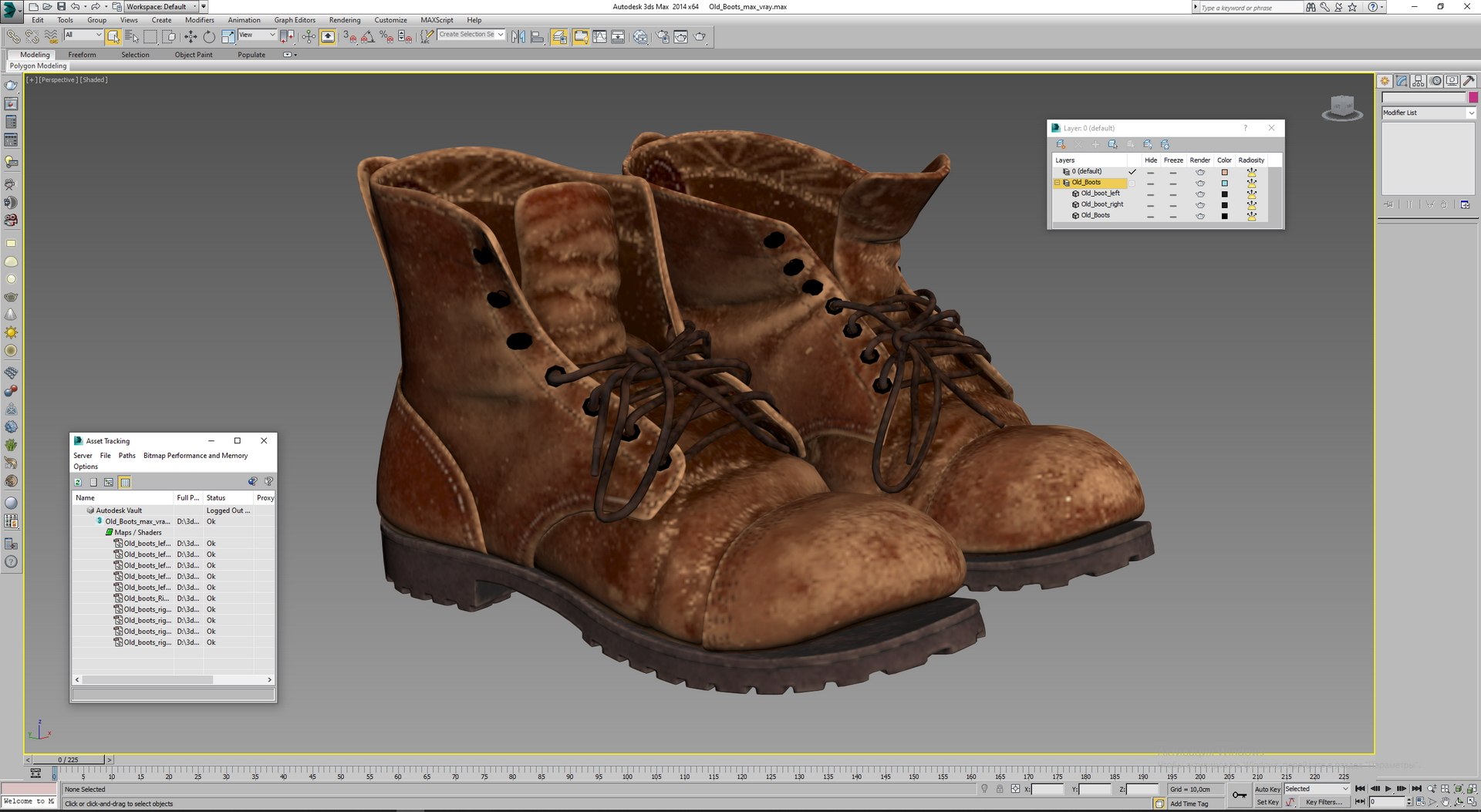Open the key mode Selected dropdown
This screenshot has height=812, width=1481.
pos(1317,789)
